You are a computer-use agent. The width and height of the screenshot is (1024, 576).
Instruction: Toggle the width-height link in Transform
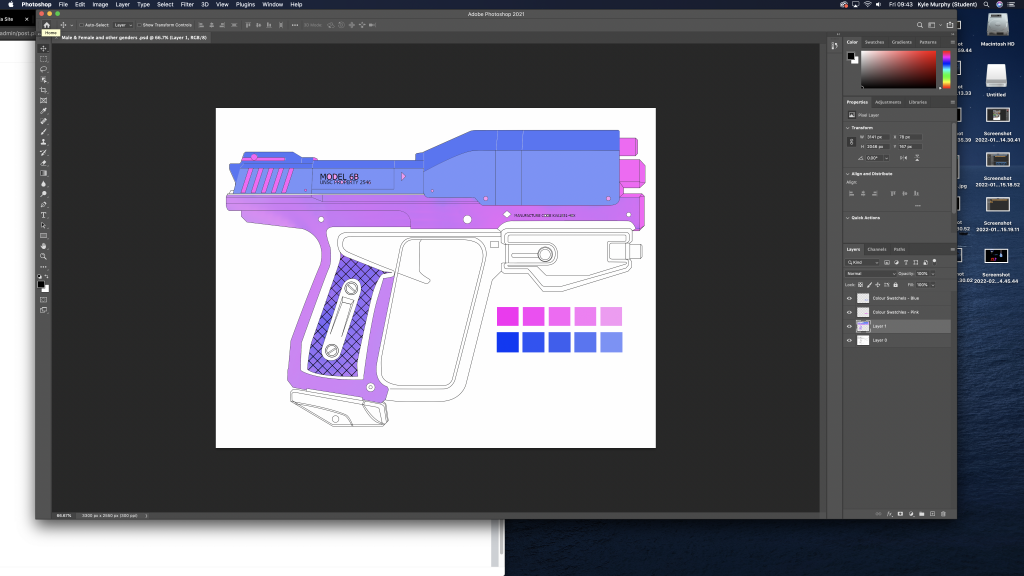(x=851, y=142)
